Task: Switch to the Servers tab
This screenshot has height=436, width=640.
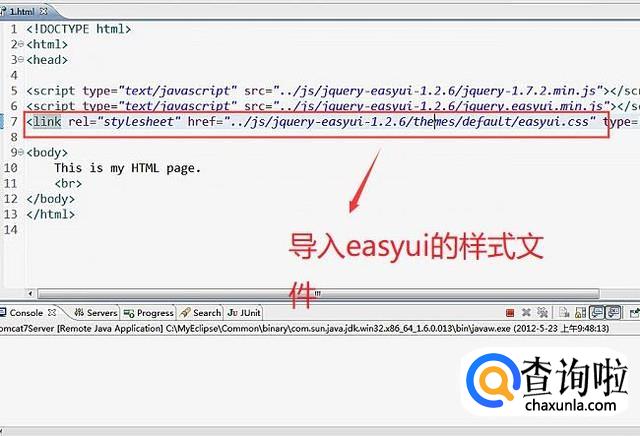Action: click(x=96, y=313)
